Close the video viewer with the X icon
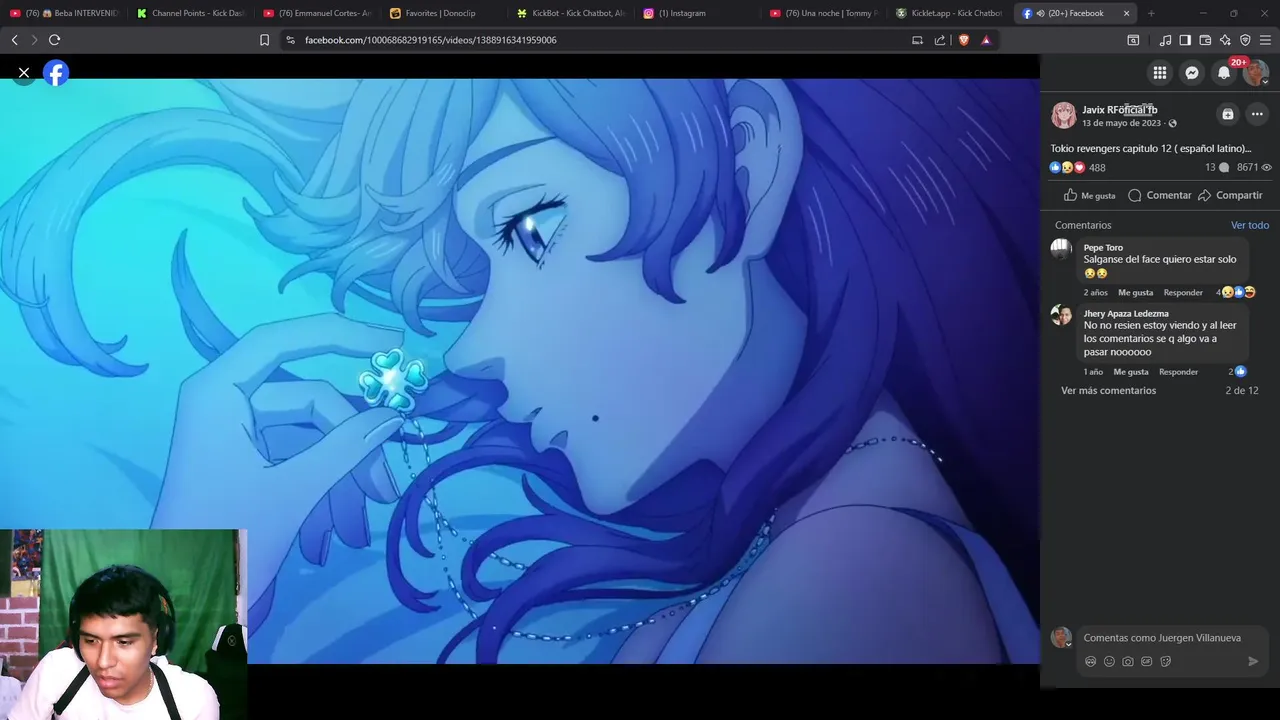This screenshot has width=1280, height=720. pos(24,73)
